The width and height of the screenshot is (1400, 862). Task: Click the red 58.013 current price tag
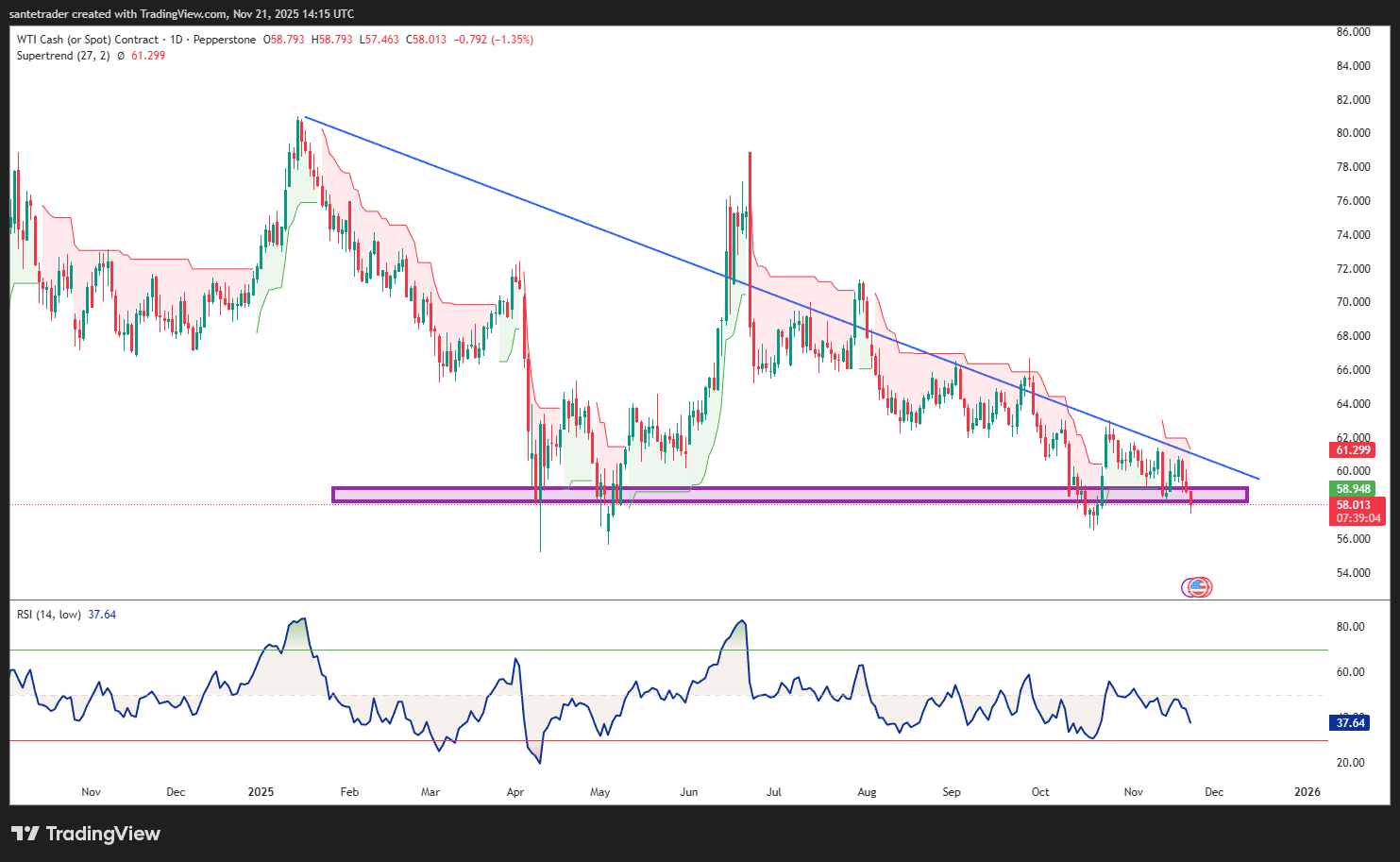click(x=1355, y=505)
